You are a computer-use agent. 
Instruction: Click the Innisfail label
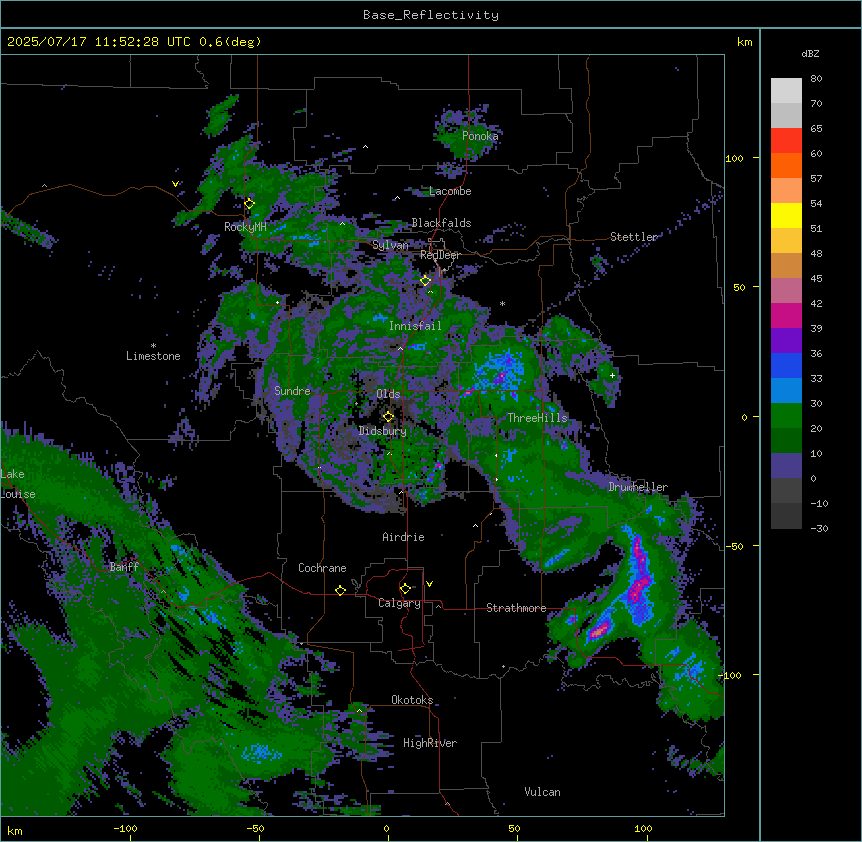[x=415, y=326]
